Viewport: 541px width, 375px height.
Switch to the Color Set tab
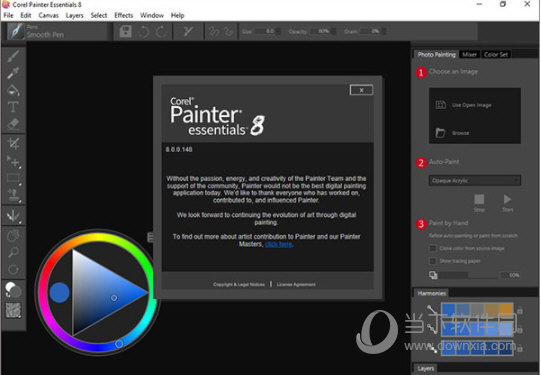coord(496,55)
